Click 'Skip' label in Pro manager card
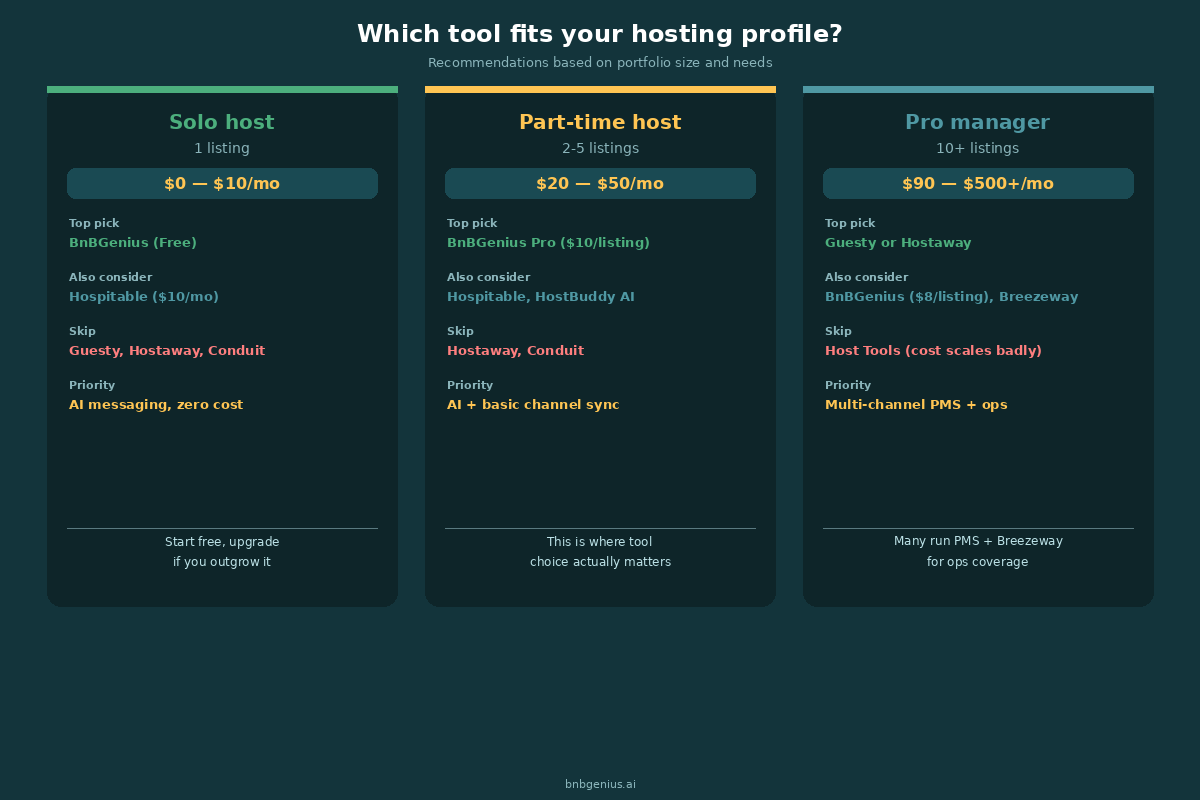 click(x=838, y=331)
